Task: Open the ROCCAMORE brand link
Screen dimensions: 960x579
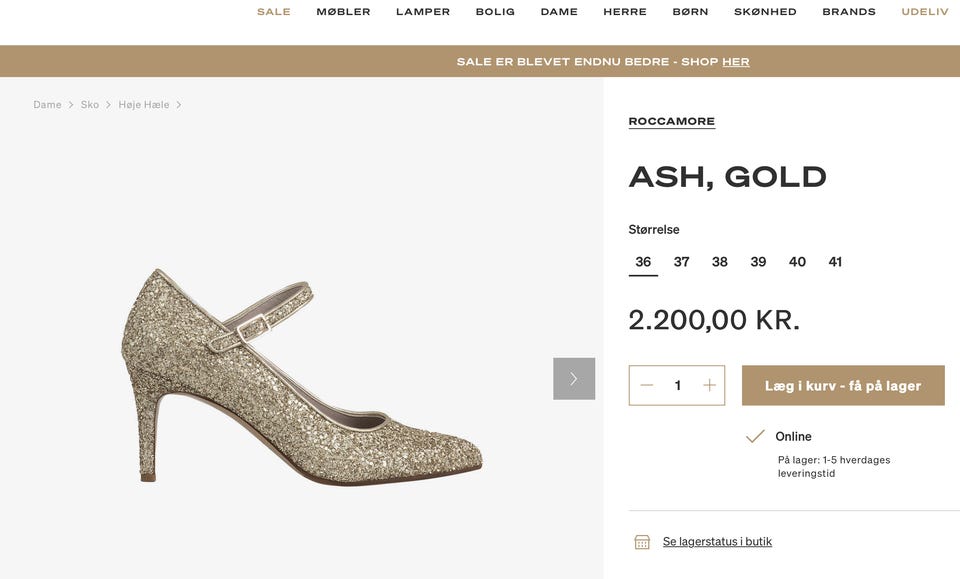Action: [x=672, y=121]
